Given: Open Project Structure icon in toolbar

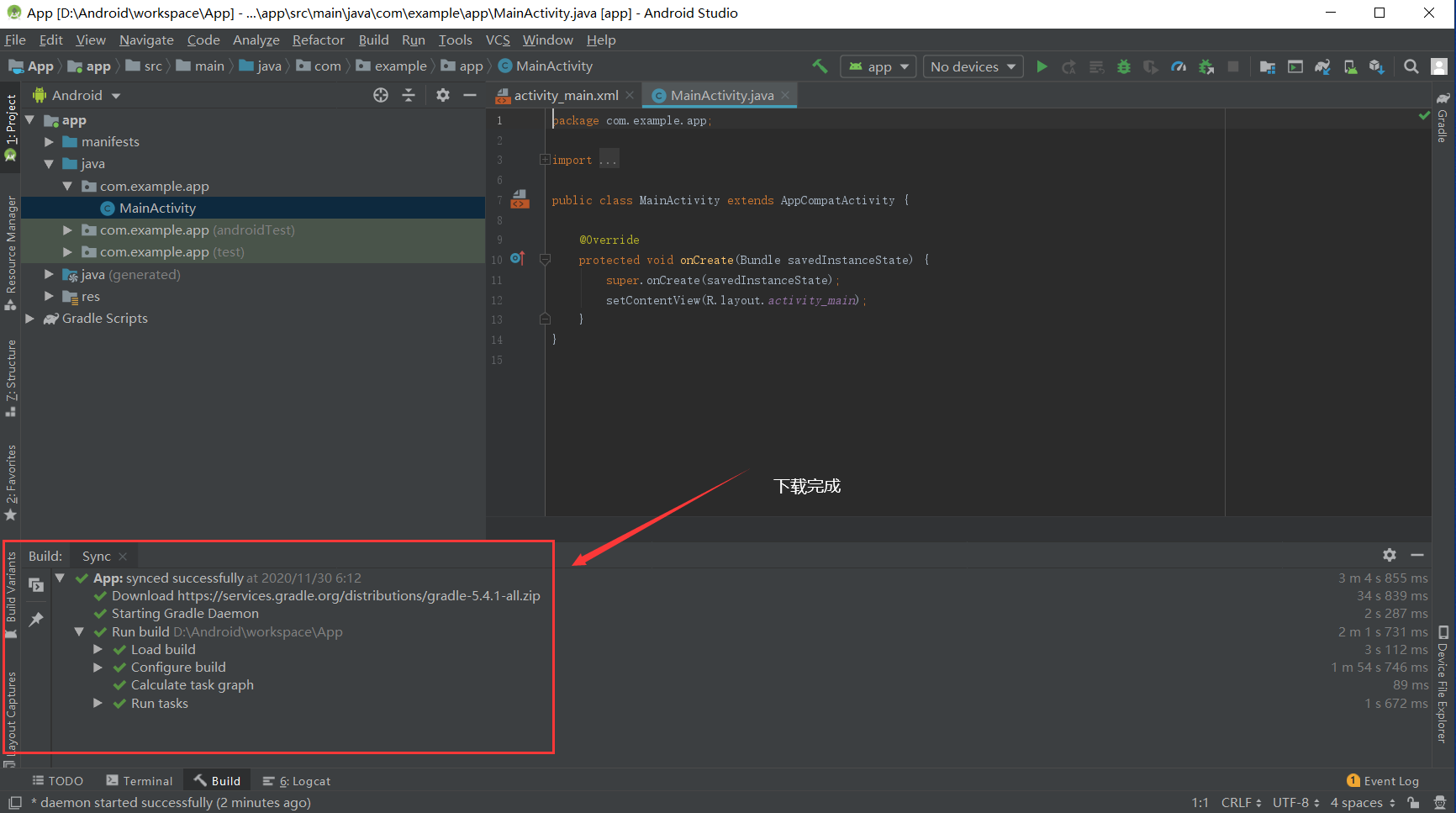Looking at the screenshot, I should pos(1268,66).
